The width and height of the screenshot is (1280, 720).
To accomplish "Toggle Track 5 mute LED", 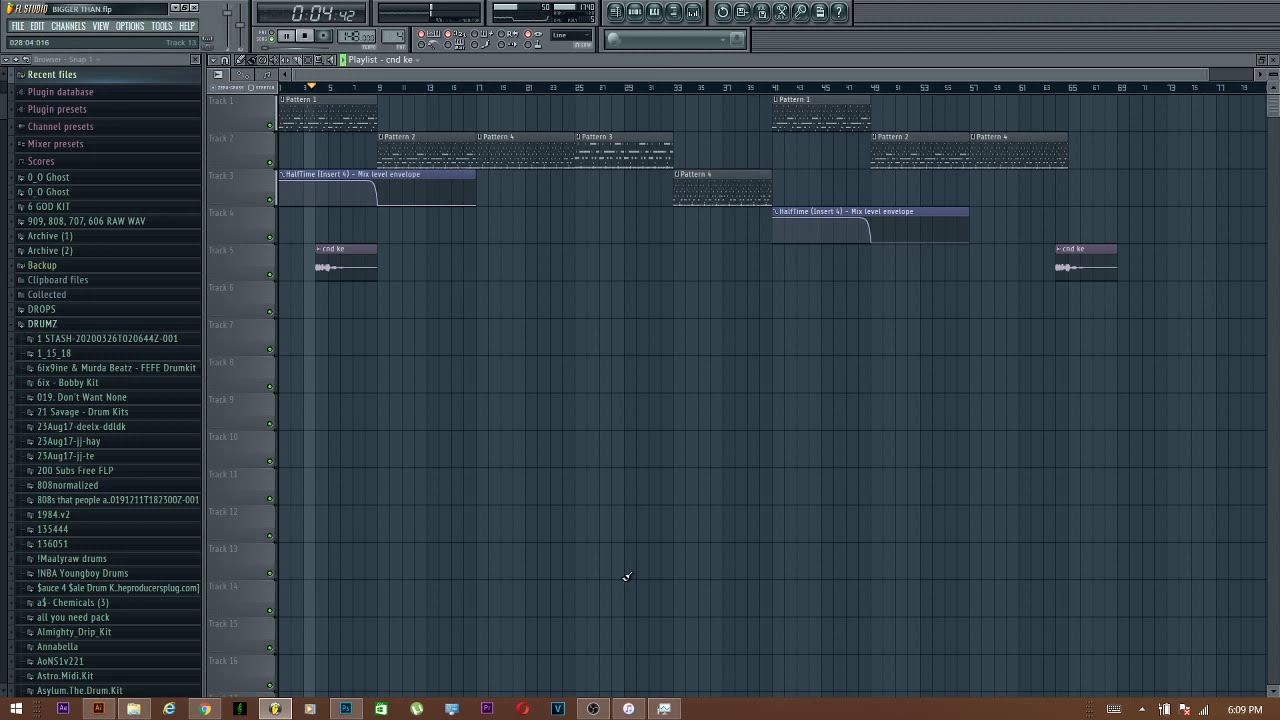I will coord(270,274).
